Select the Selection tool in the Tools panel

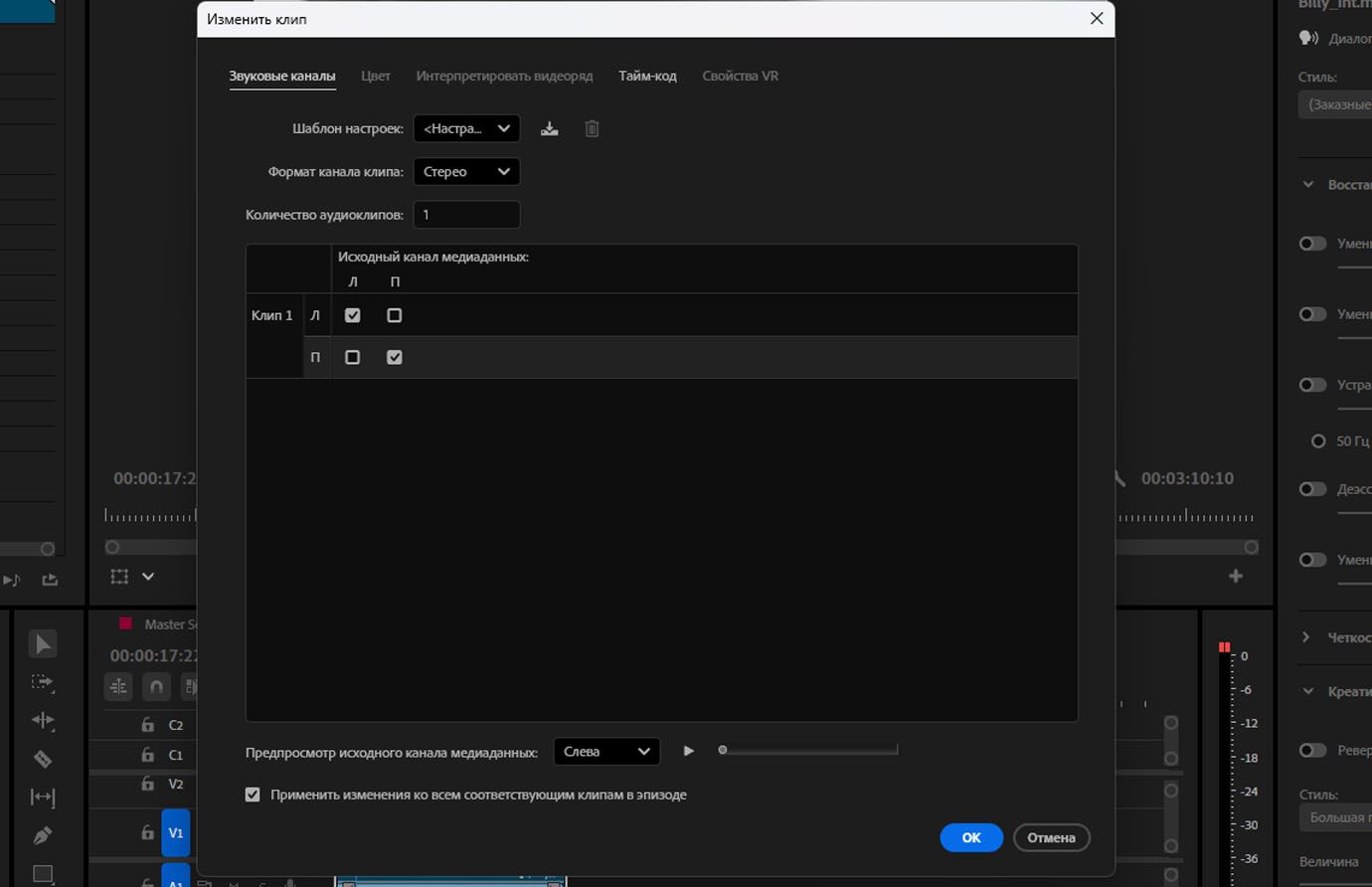tap(42, 643)
